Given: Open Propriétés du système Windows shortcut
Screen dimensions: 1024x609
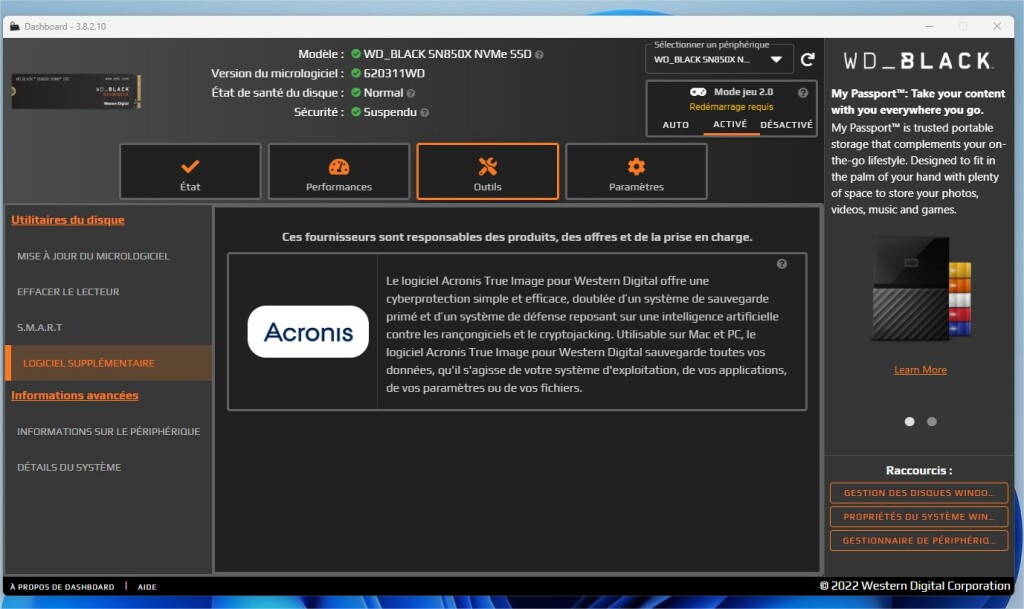Looking at the screenshot, I should tap(919, 516).
